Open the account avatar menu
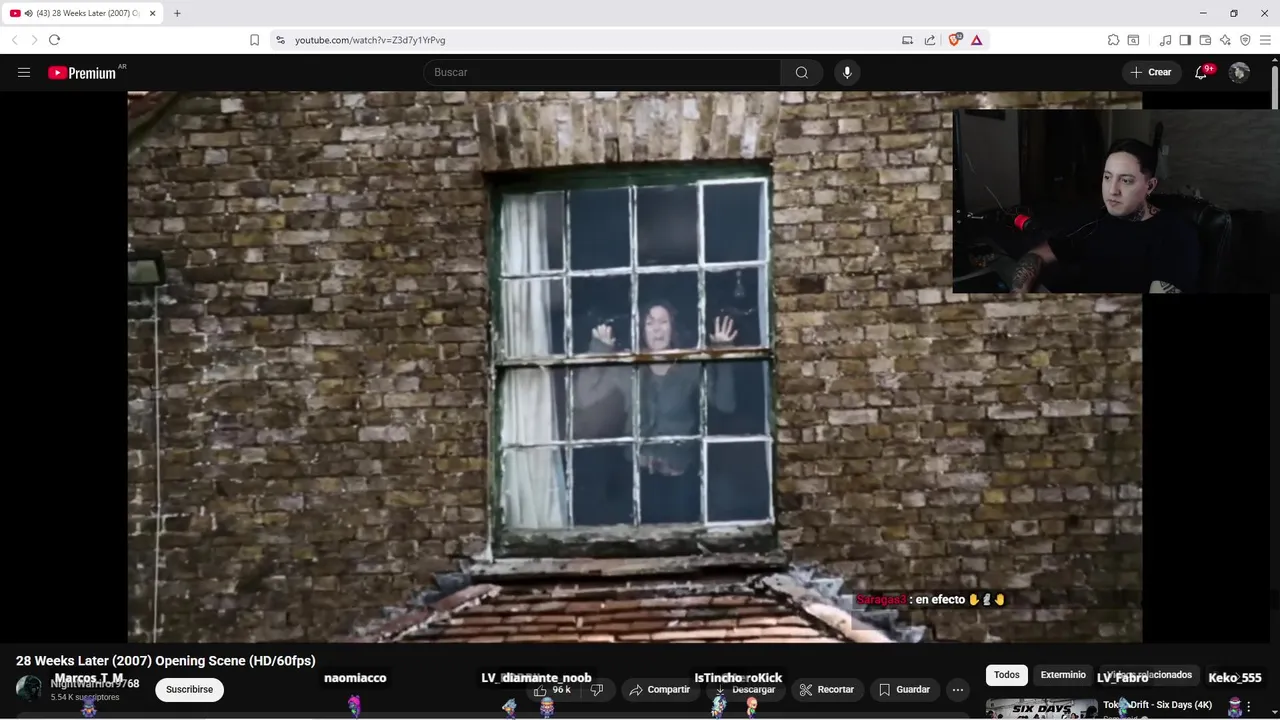This screenshot has width=1280, height=720. [x=1239, y=72]
